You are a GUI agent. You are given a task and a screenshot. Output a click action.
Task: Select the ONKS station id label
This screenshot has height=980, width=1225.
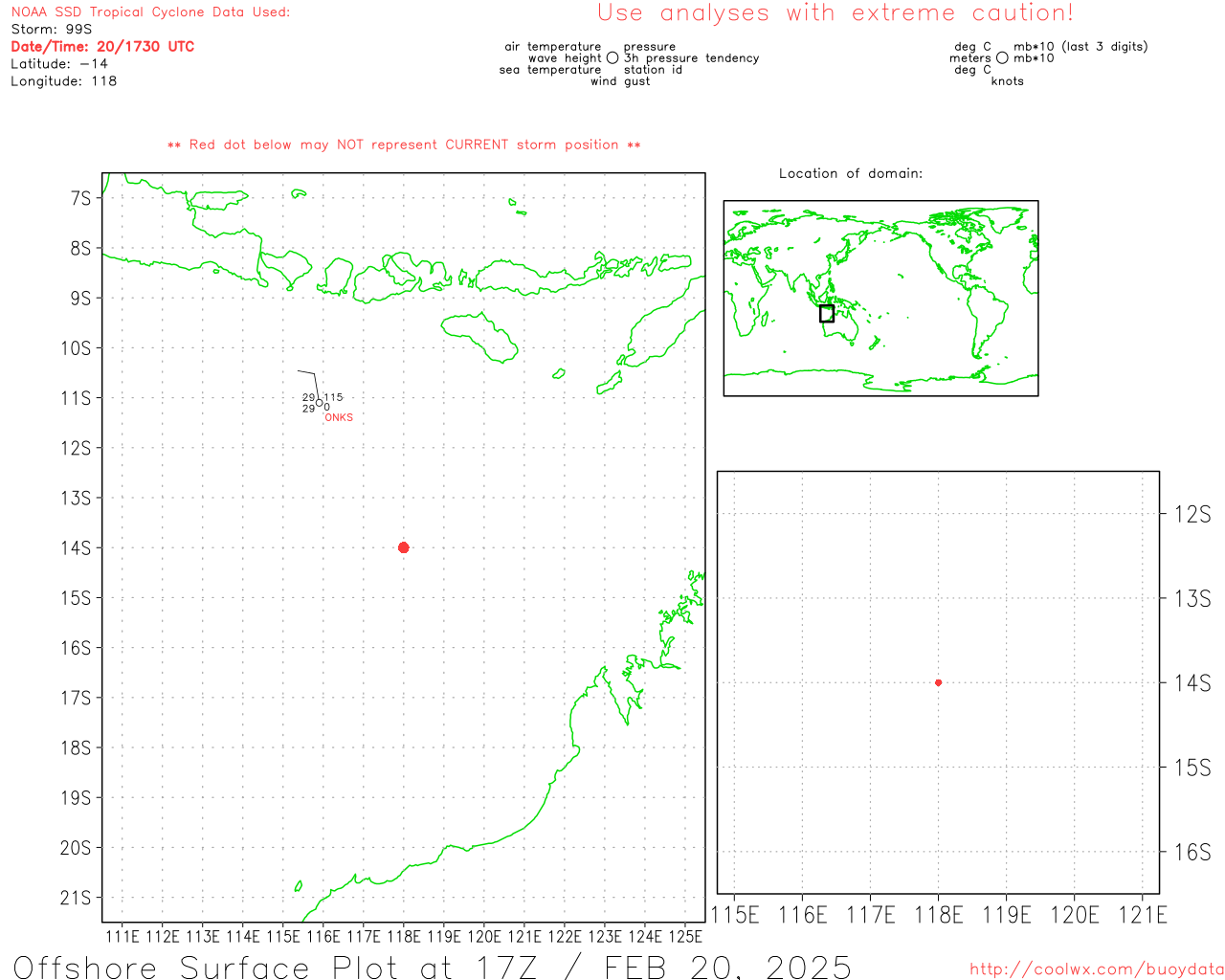point(339,418)
